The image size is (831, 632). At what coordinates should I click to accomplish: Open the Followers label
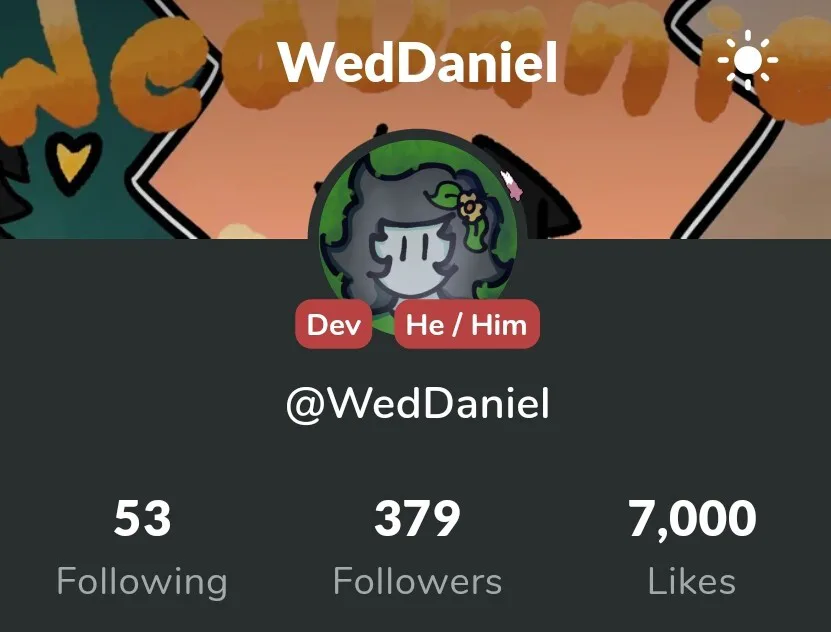pos(417,582)
